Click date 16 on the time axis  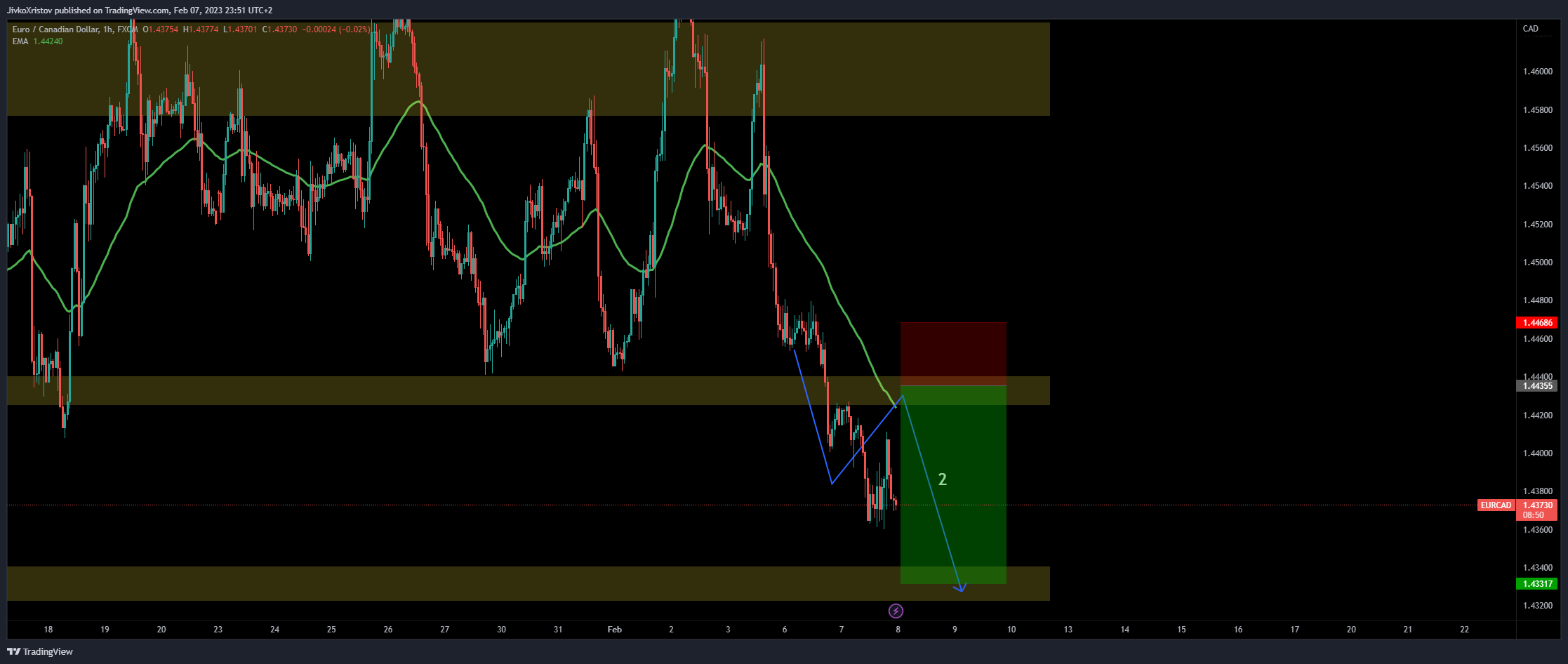1238,630
